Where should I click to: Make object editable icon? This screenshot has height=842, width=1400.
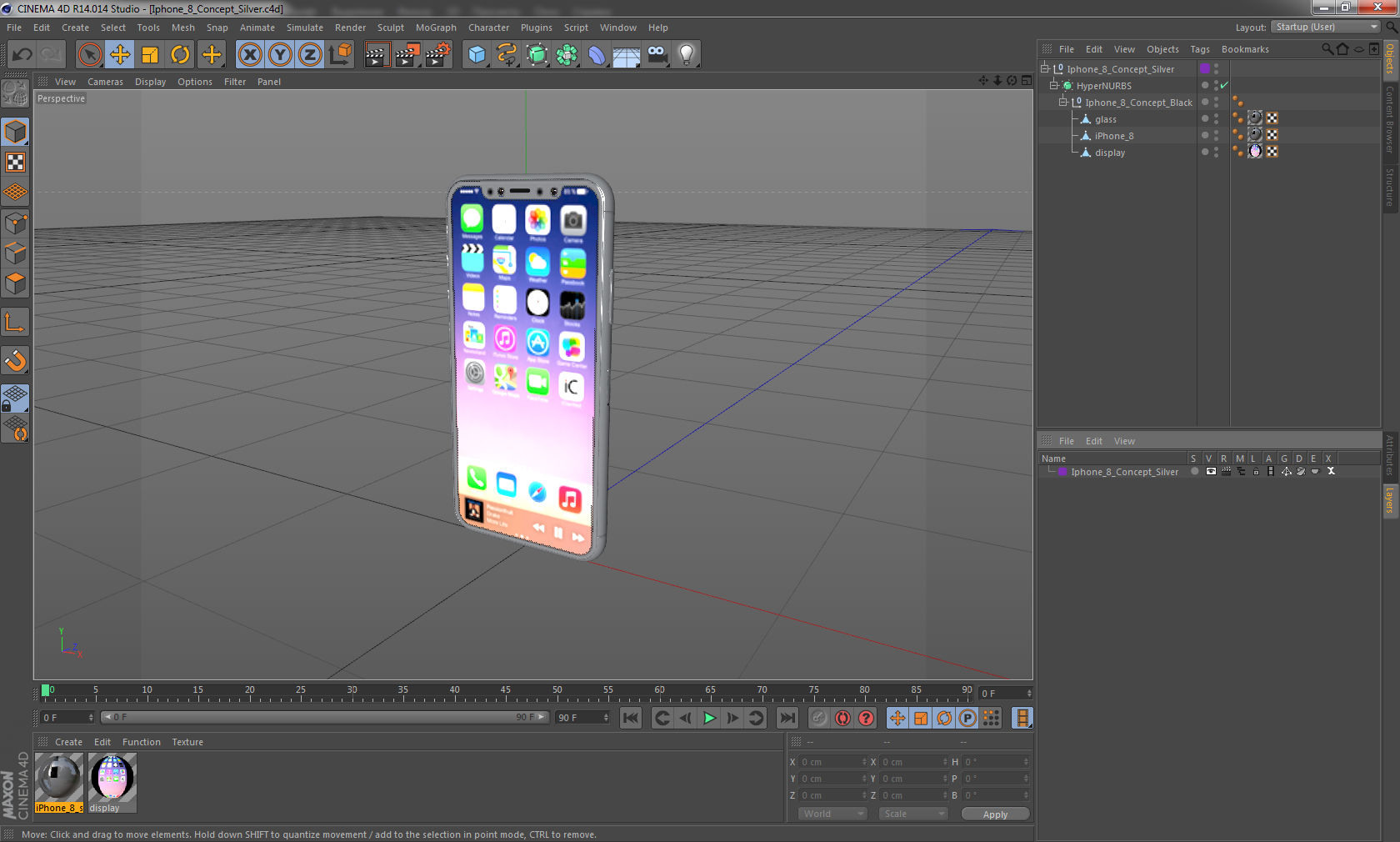[x=16, y=93]
